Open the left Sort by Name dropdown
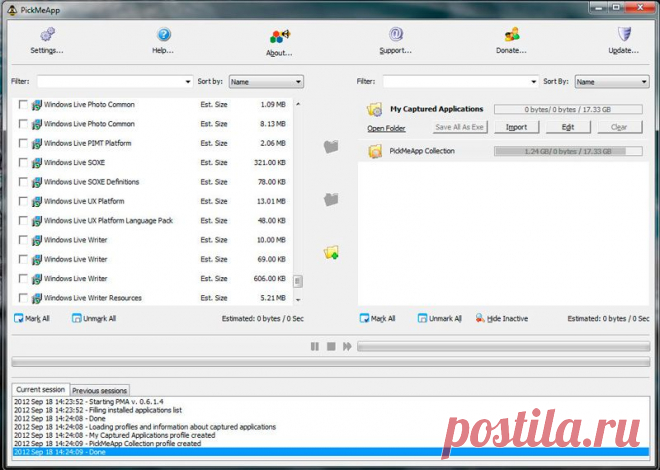The image size is (660, 470). point(266,82)
